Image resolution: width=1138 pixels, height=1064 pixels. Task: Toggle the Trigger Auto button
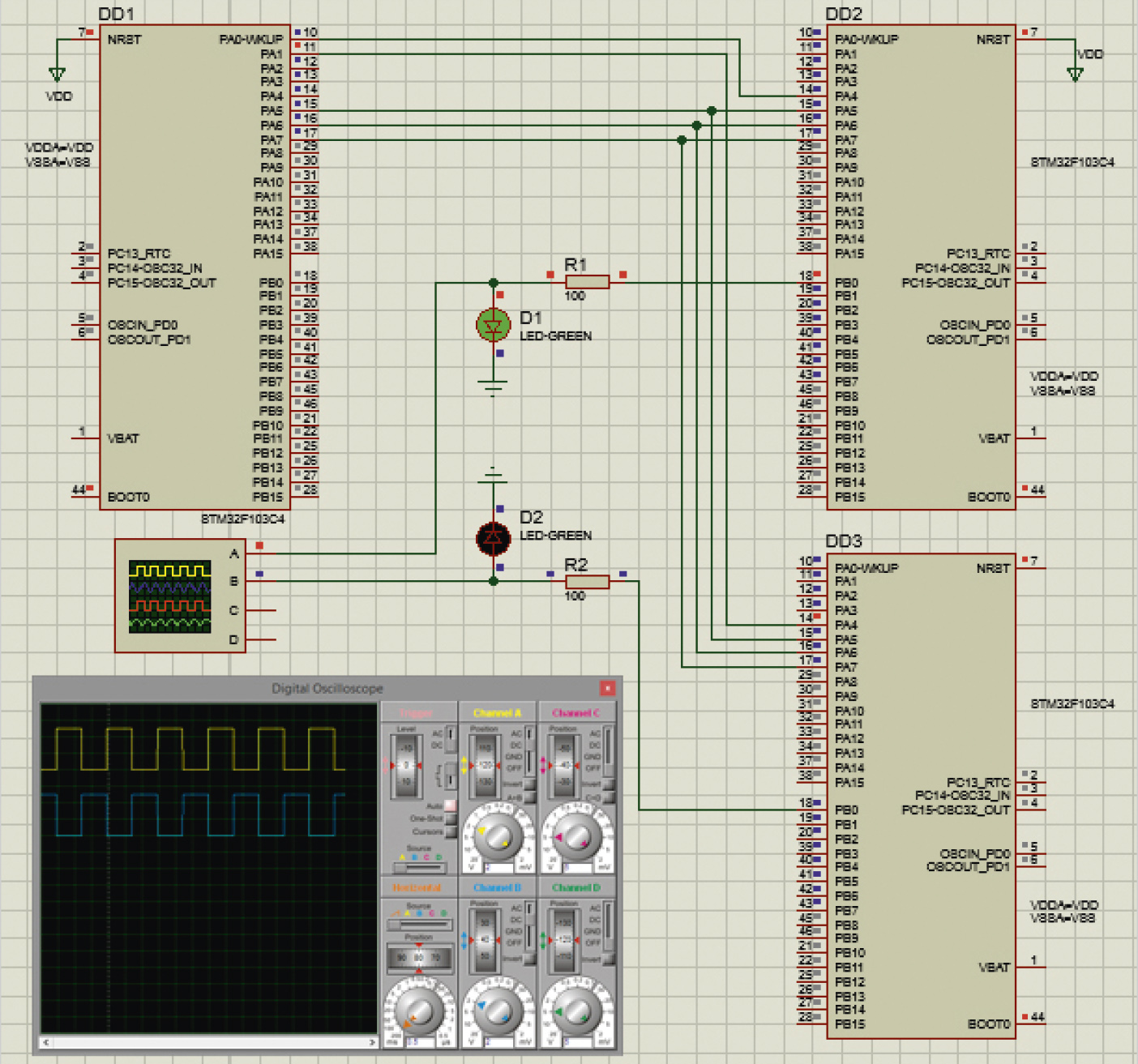tap(451, 805)
